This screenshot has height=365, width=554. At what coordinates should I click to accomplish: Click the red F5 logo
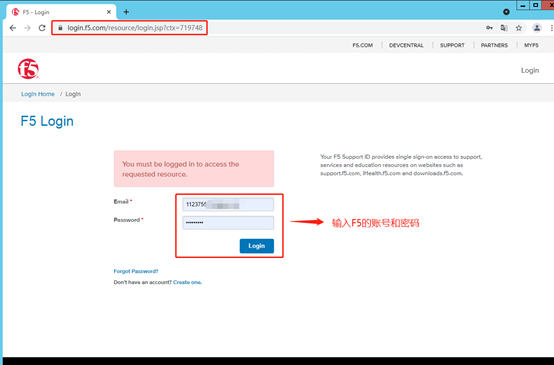[28, 69]
